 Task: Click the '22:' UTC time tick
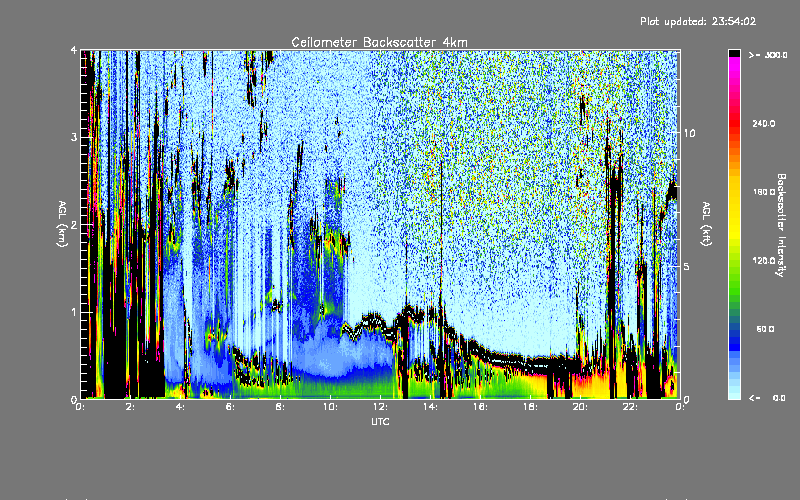coord(631,407)
